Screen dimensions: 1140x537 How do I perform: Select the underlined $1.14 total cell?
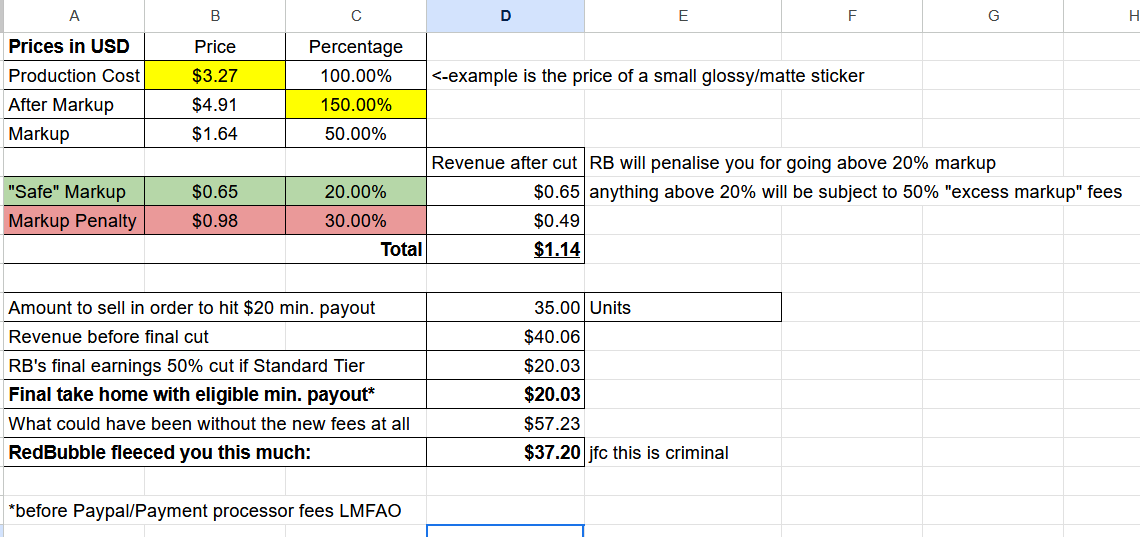pyautogui.click(x=505, y=250)
